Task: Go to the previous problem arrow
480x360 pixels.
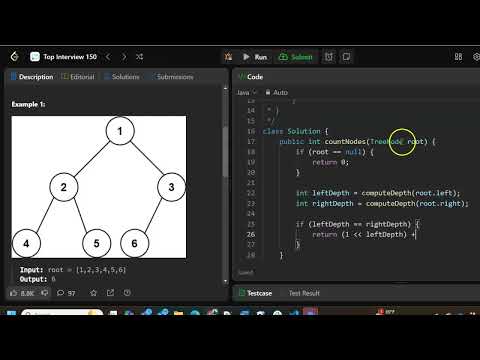Action: tap(108, 57)
